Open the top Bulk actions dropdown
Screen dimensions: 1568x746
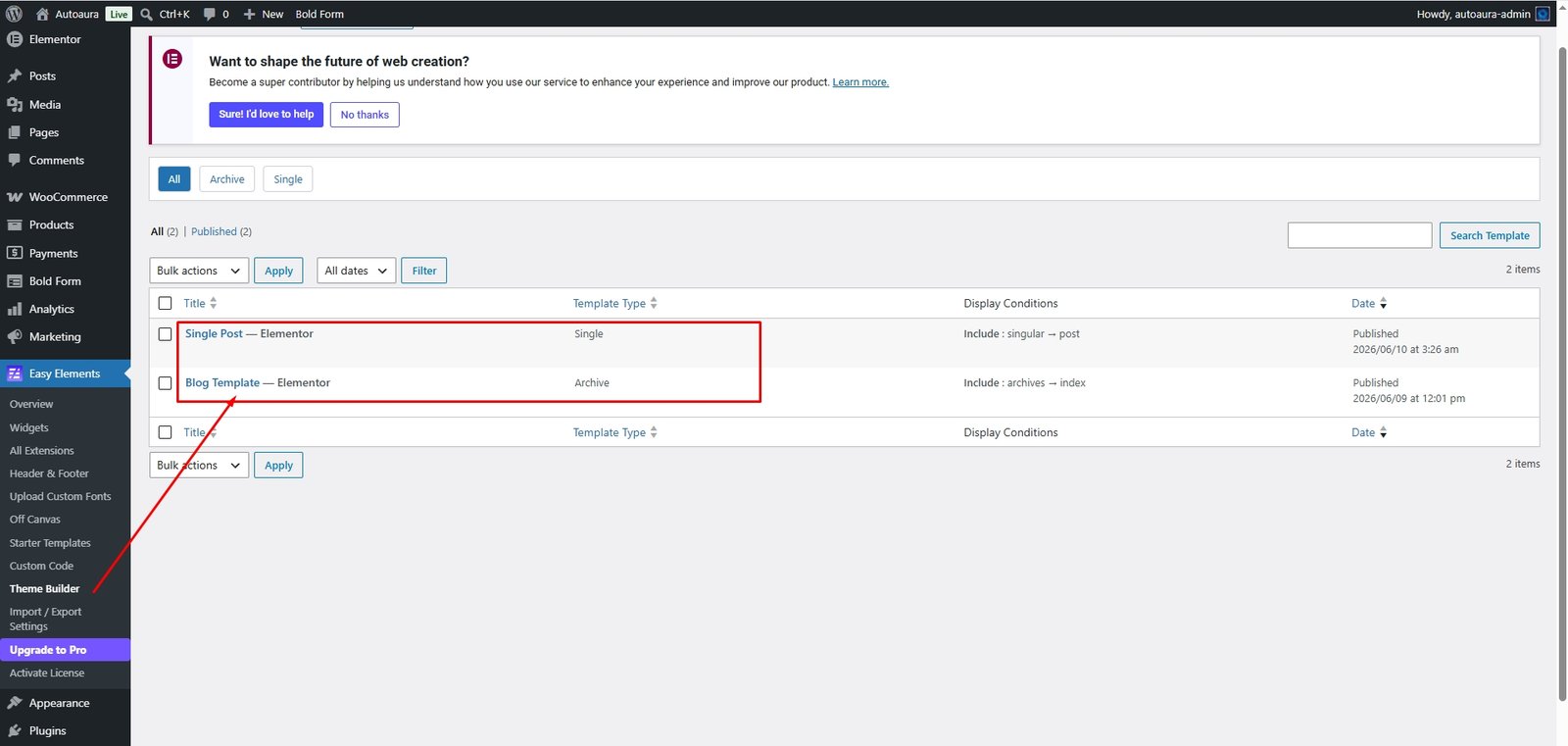pyautogui.click(x=199, y=271)
